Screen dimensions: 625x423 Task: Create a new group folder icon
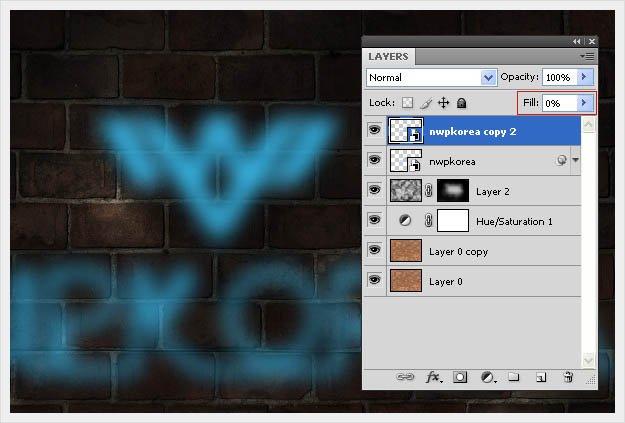514,377
